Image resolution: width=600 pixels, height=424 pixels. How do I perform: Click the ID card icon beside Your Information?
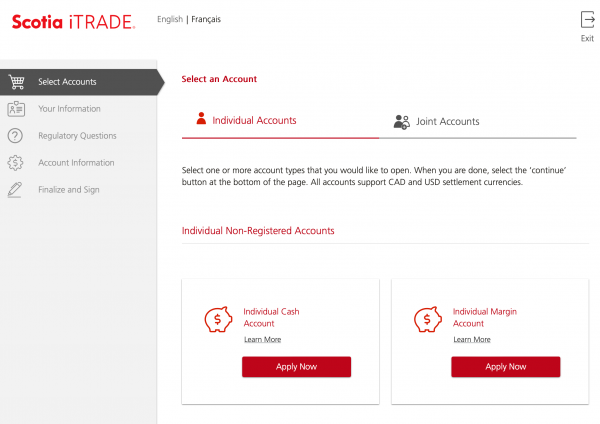tap(16, 109)
